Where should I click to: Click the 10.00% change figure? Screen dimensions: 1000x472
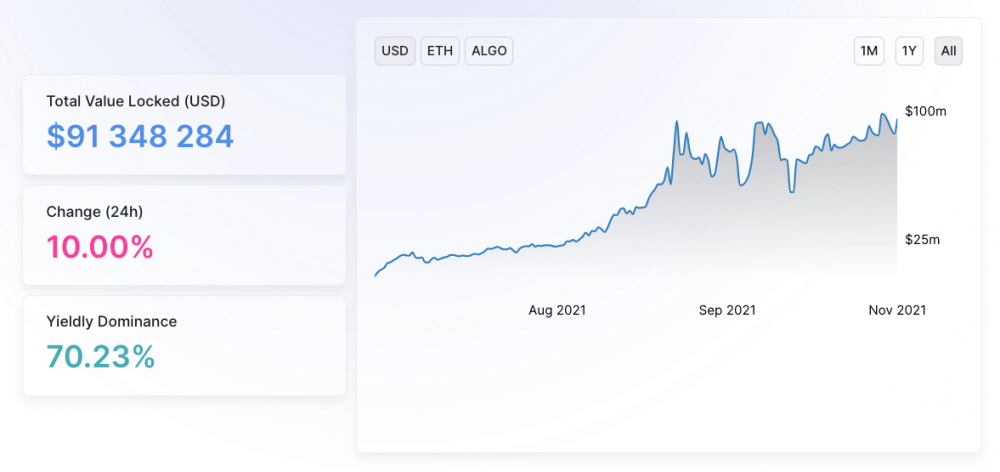click(100, 247)
